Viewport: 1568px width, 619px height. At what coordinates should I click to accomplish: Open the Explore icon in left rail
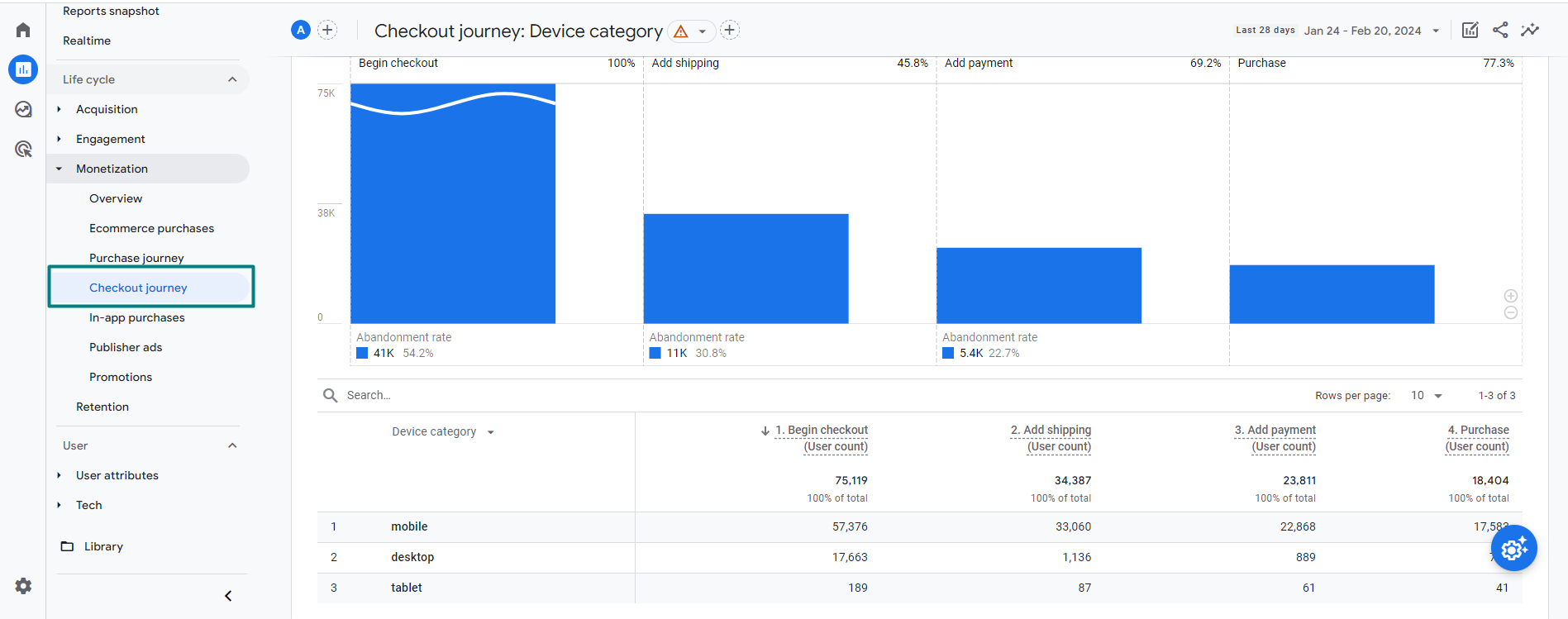pos(23,109)
